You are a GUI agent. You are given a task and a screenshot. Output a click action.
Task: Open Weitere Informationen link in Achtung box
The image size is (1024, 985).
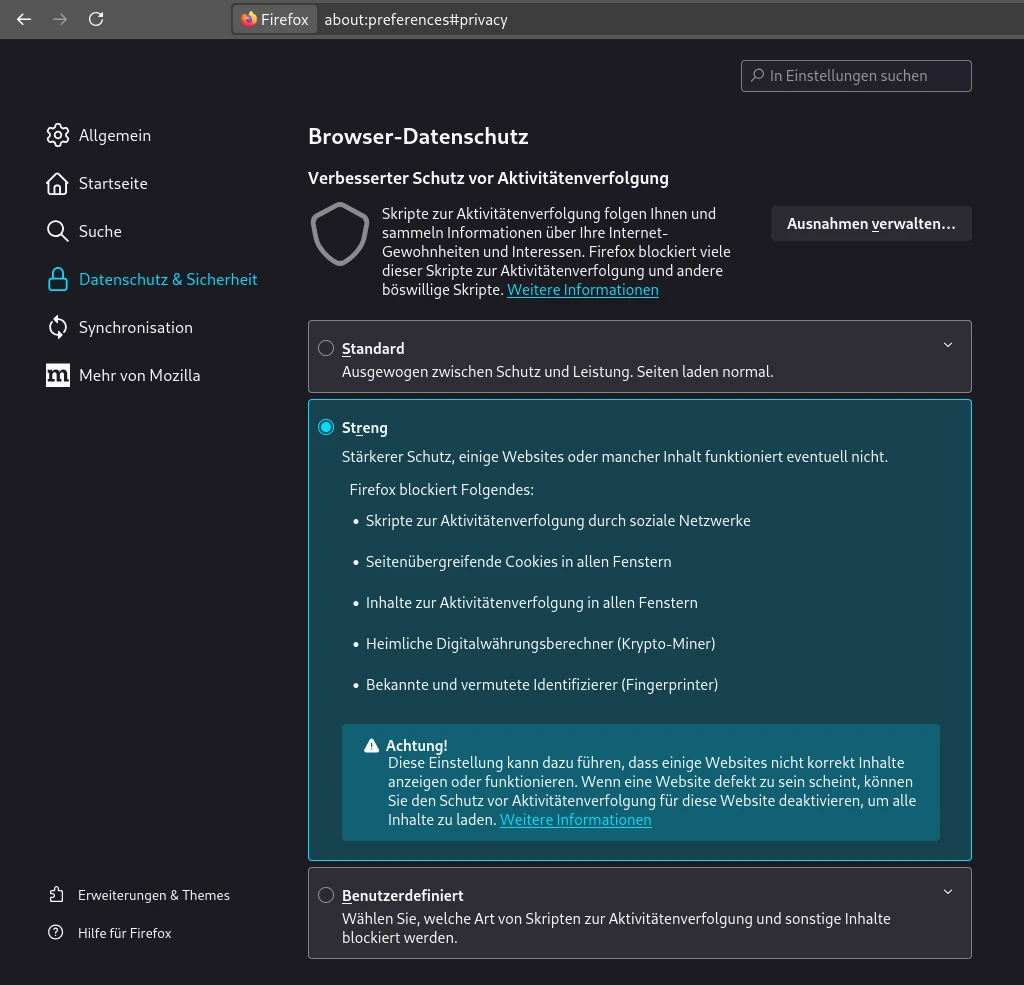pos(575,820)
